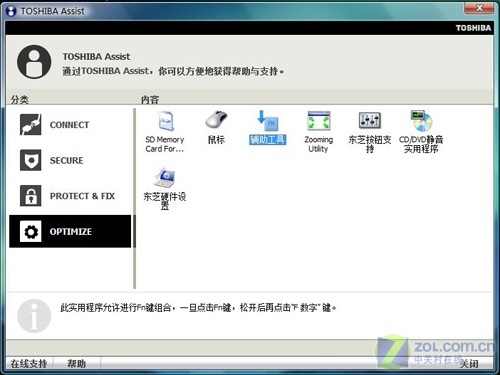Click the 辅助工具 label text
This screenshot has width=500, height=375.
[267, 139]
